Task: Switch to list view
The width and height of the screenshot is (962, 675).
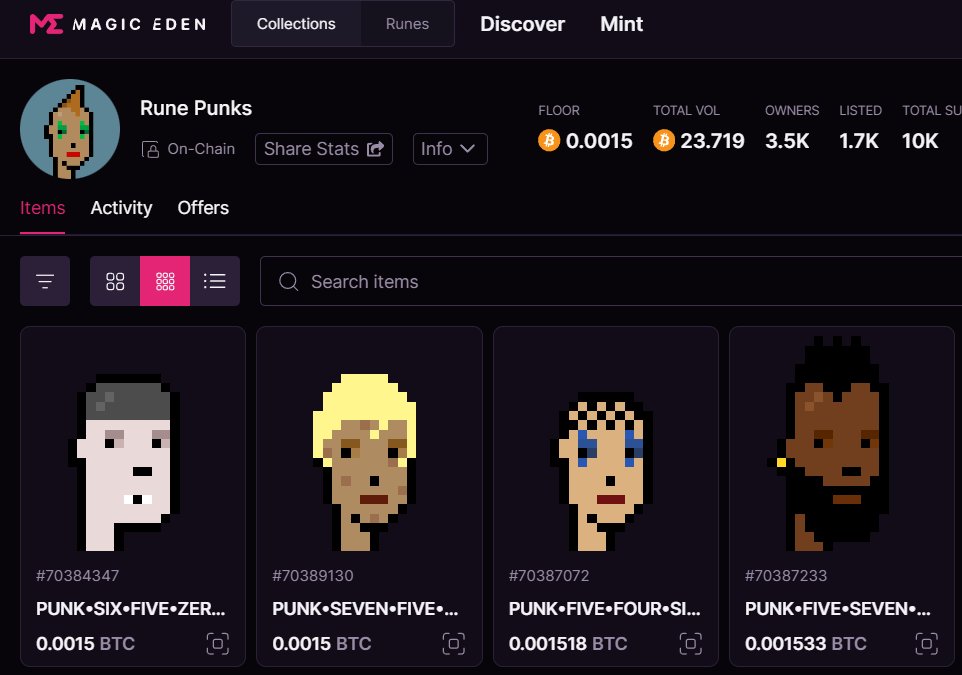Action: tap(215, 281)
